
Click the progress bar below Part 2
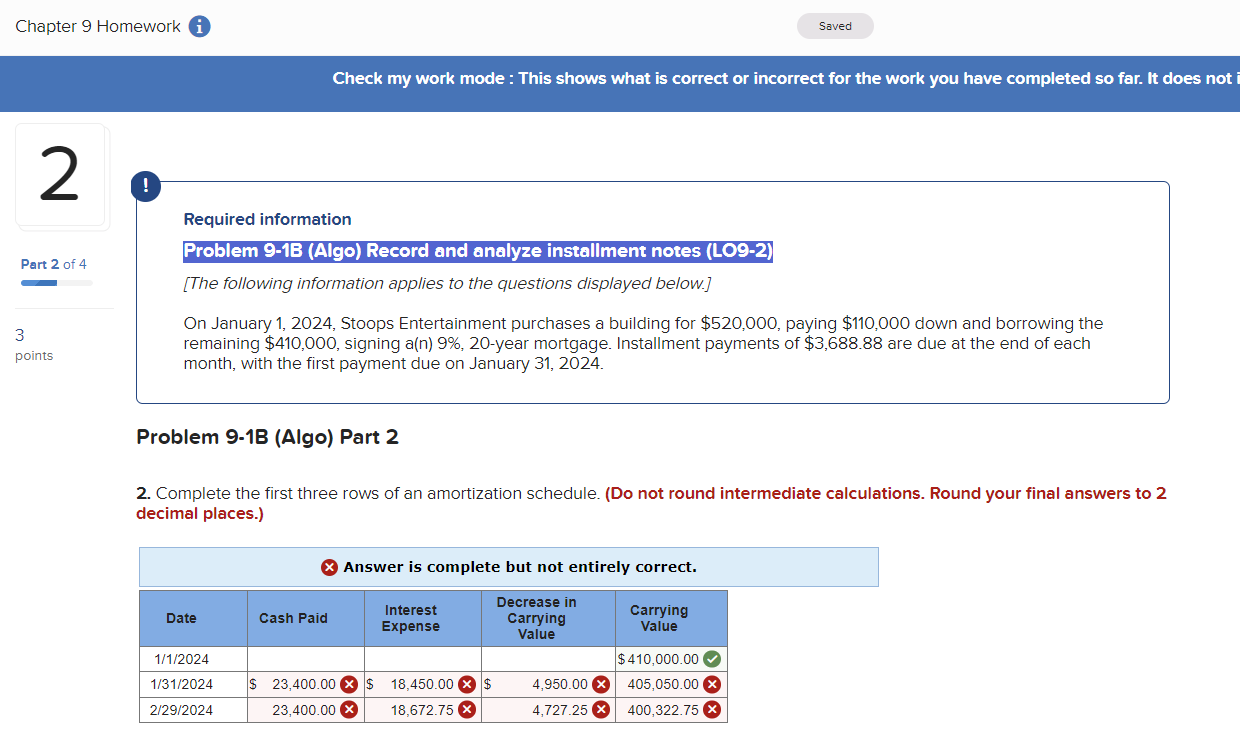click(x=57, y=283)
